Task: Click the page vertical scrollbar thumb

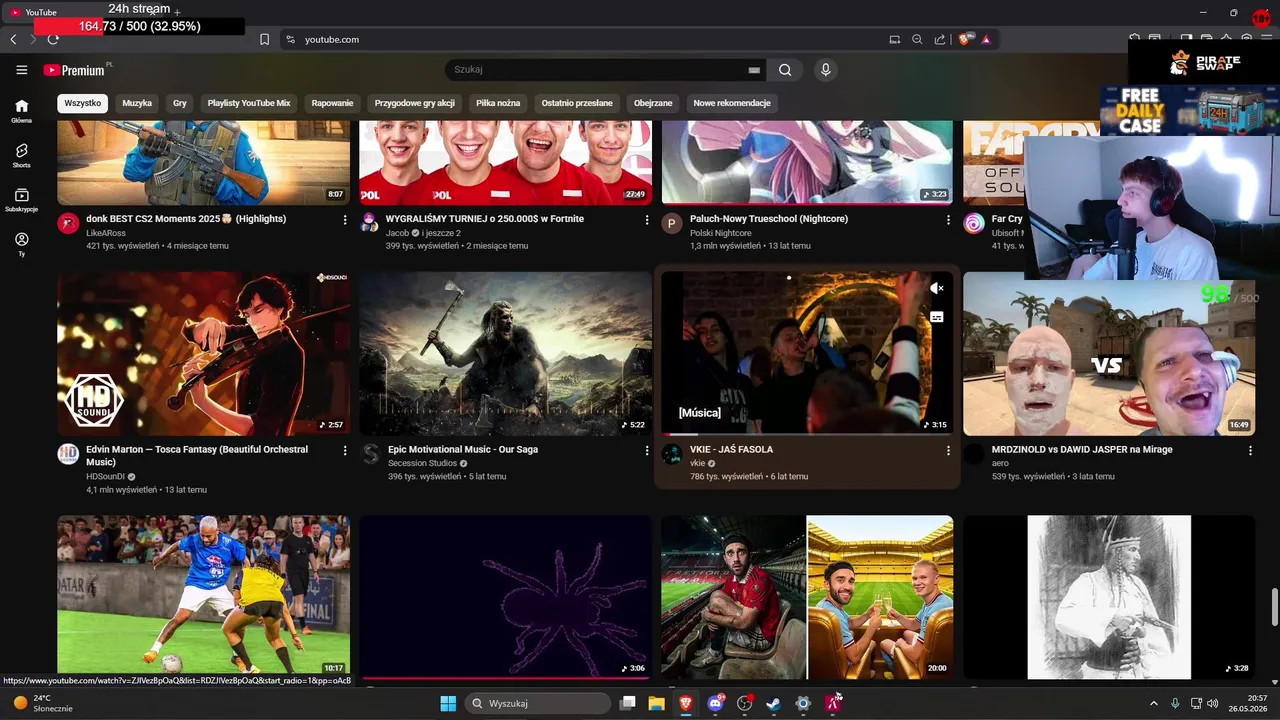Action: 1274,606
